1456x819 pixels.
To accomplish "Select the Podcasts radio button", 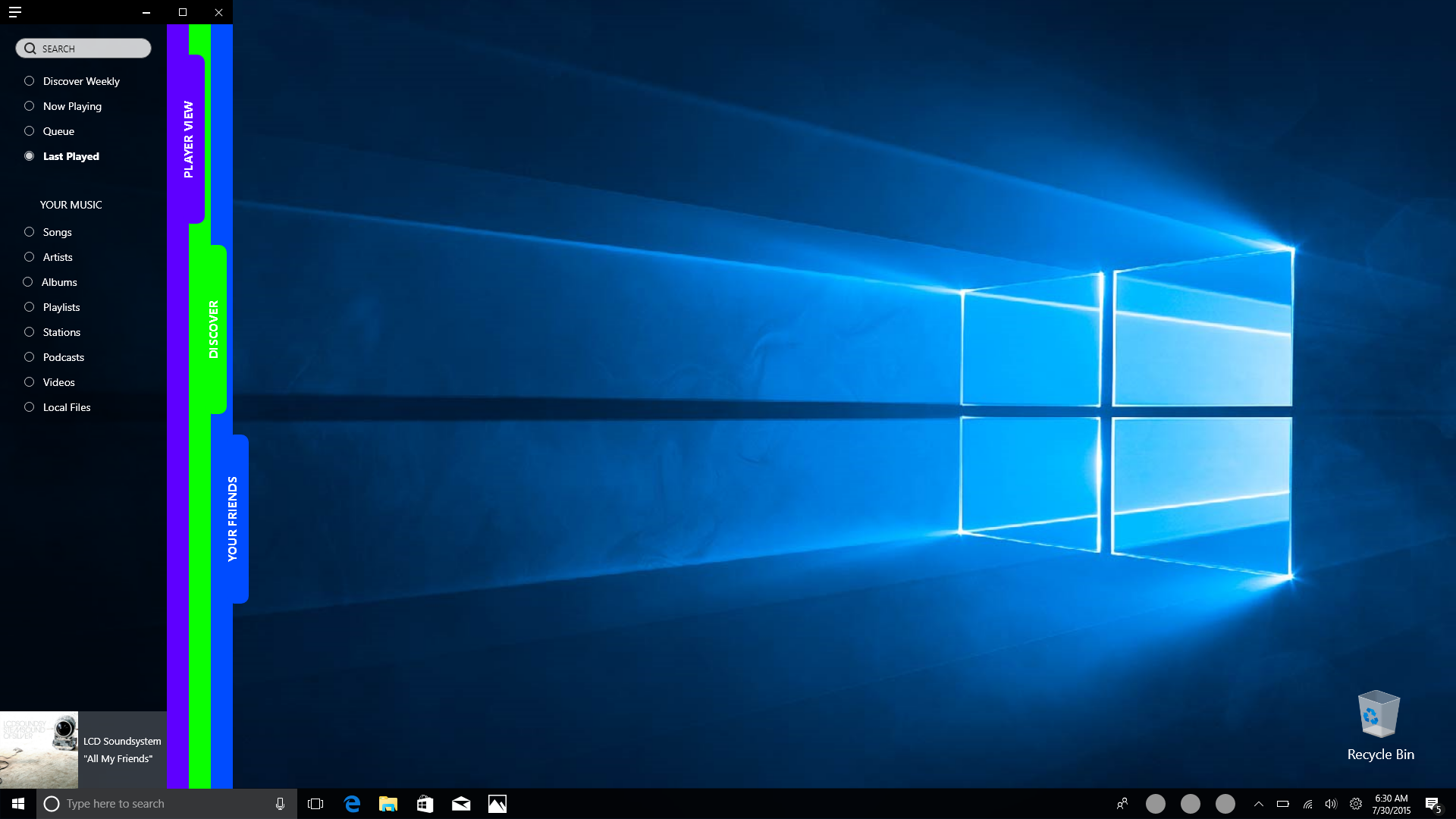I will point(30,357).
